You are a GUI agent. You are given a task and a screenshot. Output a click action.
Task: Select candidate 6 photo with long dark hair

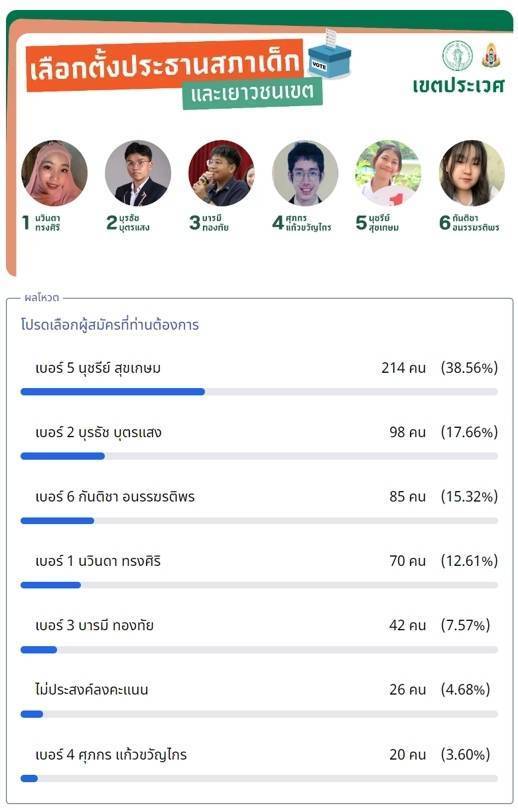tap(472, 173)
